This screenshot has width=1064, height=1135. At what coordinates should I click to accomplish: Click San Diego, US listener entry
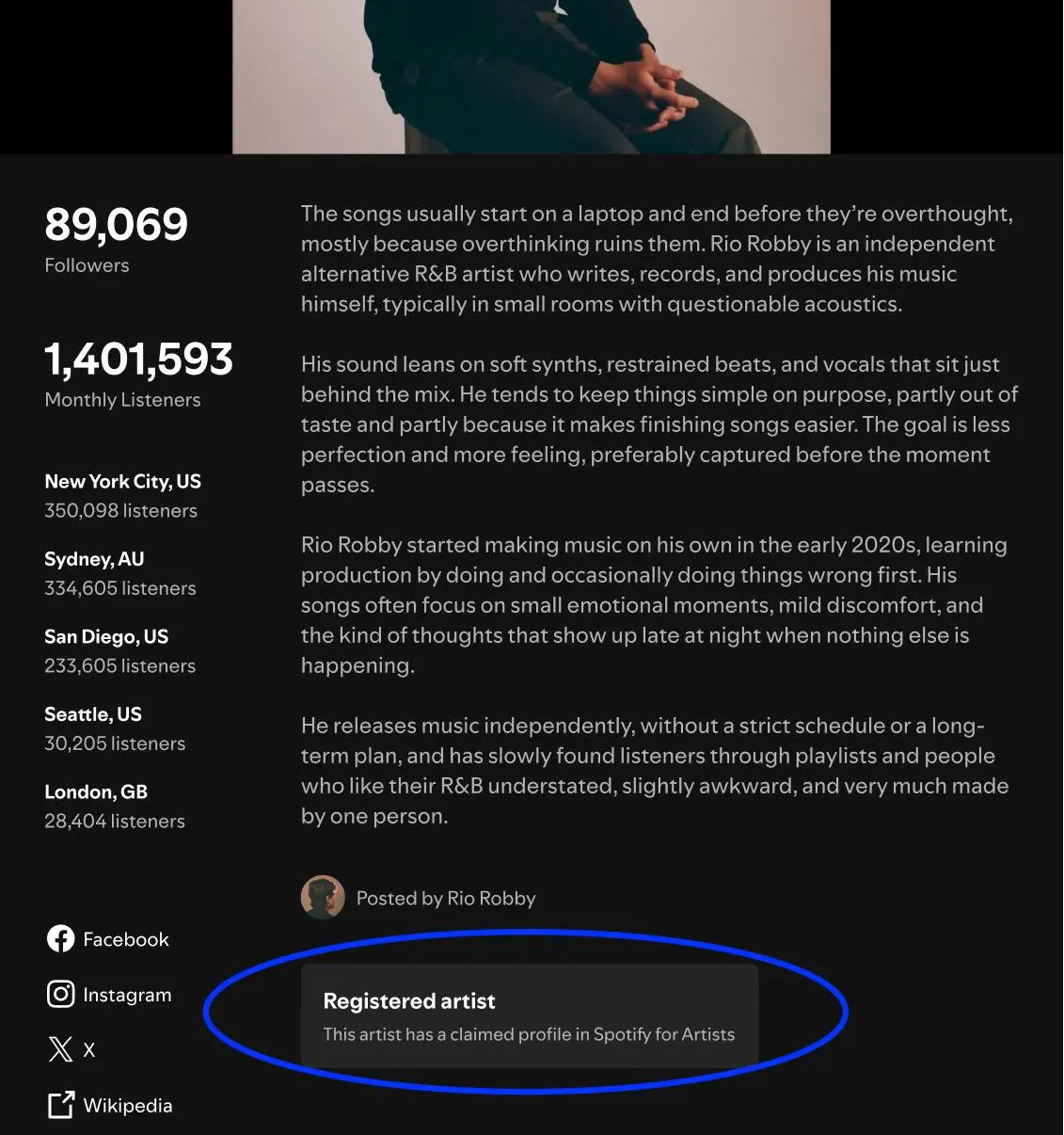(119, 649)
